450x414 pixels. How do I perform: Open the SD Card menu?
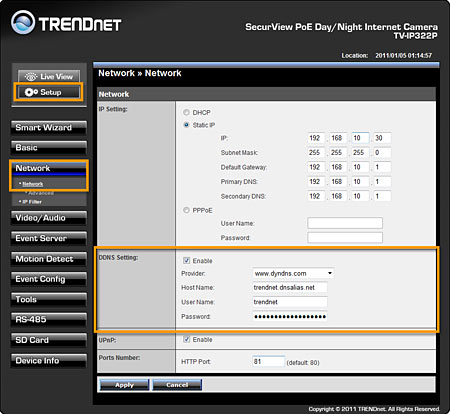pyautogui.click(x=49, y=340)
